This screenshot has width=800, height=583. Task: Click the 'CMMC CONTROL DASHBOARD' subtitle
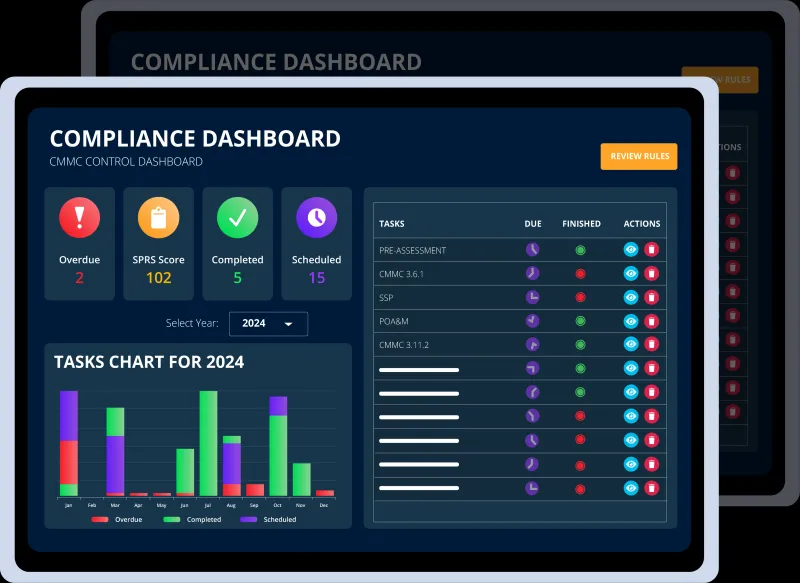[x=126, y=162]
